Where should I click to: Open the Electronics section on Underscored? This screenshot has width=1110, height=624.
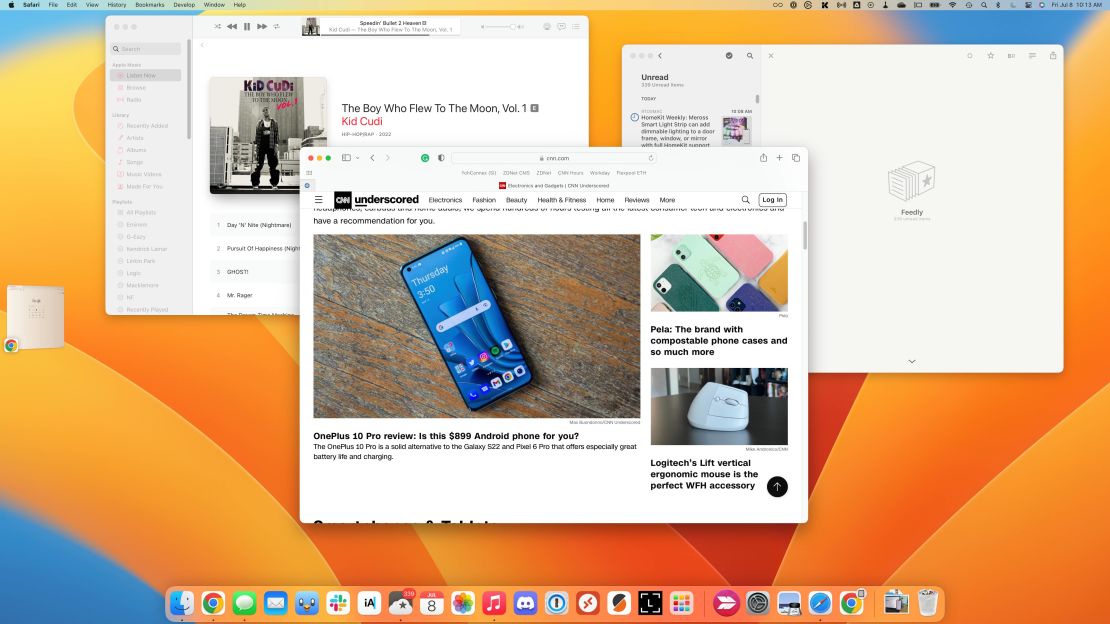[x=445, y=200]
